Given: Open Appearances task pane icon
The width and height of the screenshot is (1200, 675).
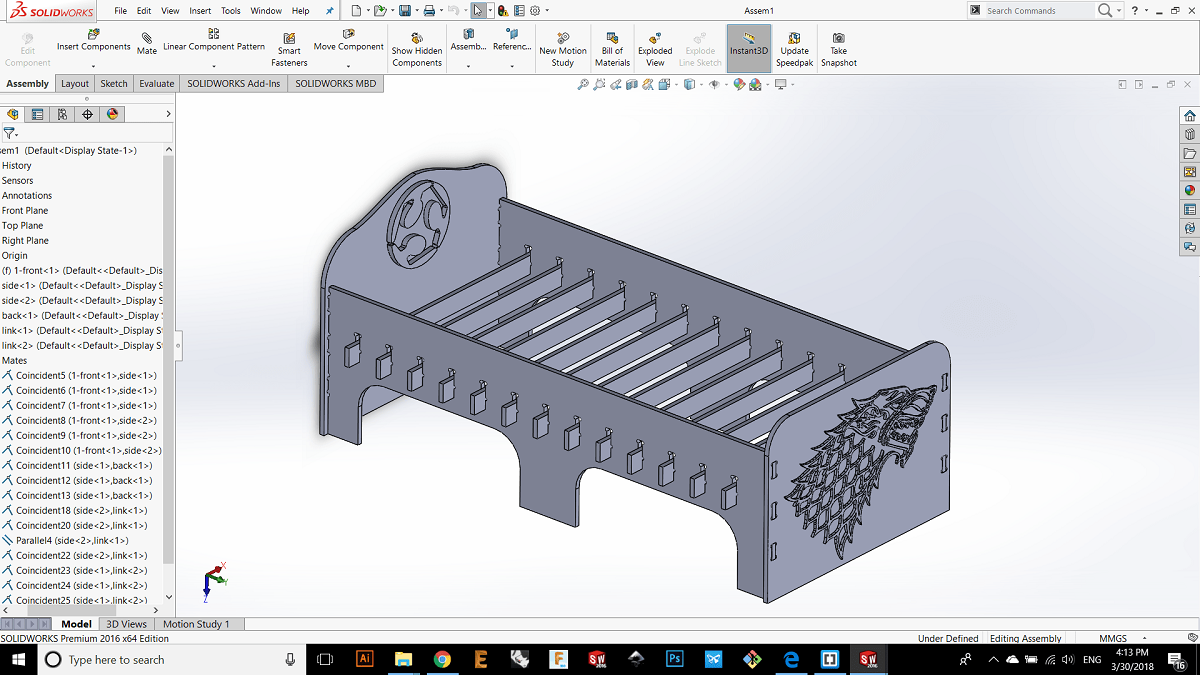Looking at the screenshot, I should pos(1189,190).
